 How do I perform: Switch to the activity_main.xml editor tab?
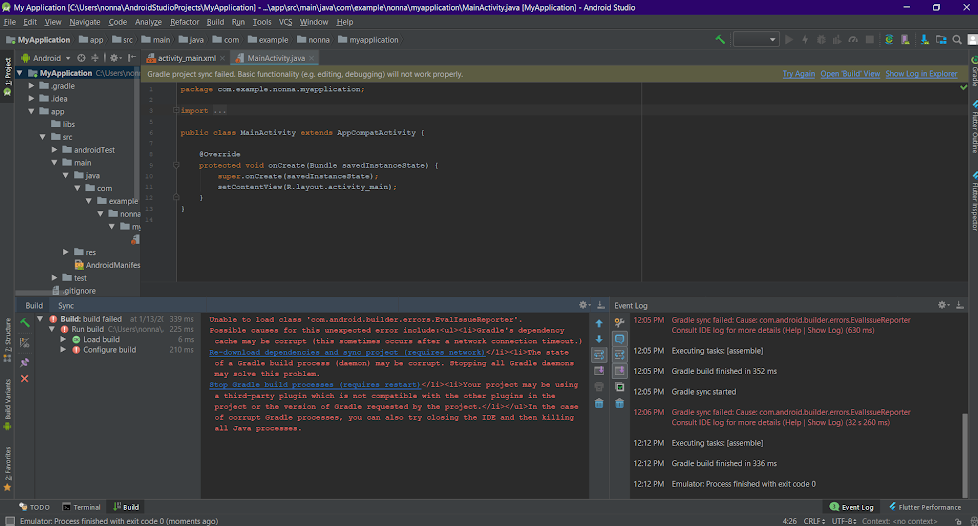pyautogui.click(x=186, y=58)
